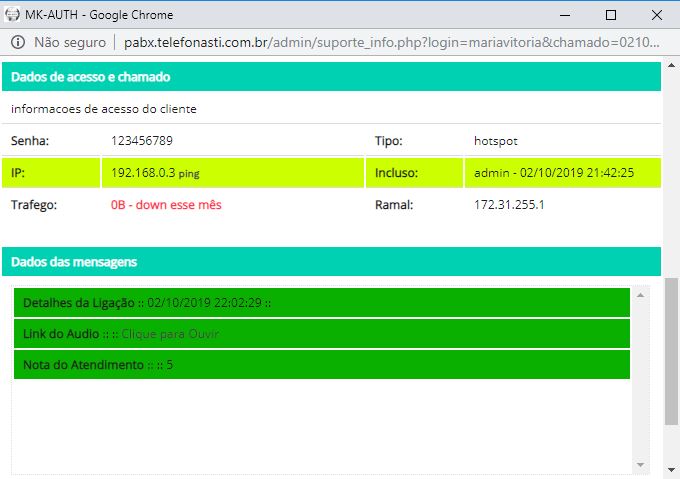Click the Trafego: label
Image resolution: width=680 pixels, height=479 pixels.
tap(34, 205)
